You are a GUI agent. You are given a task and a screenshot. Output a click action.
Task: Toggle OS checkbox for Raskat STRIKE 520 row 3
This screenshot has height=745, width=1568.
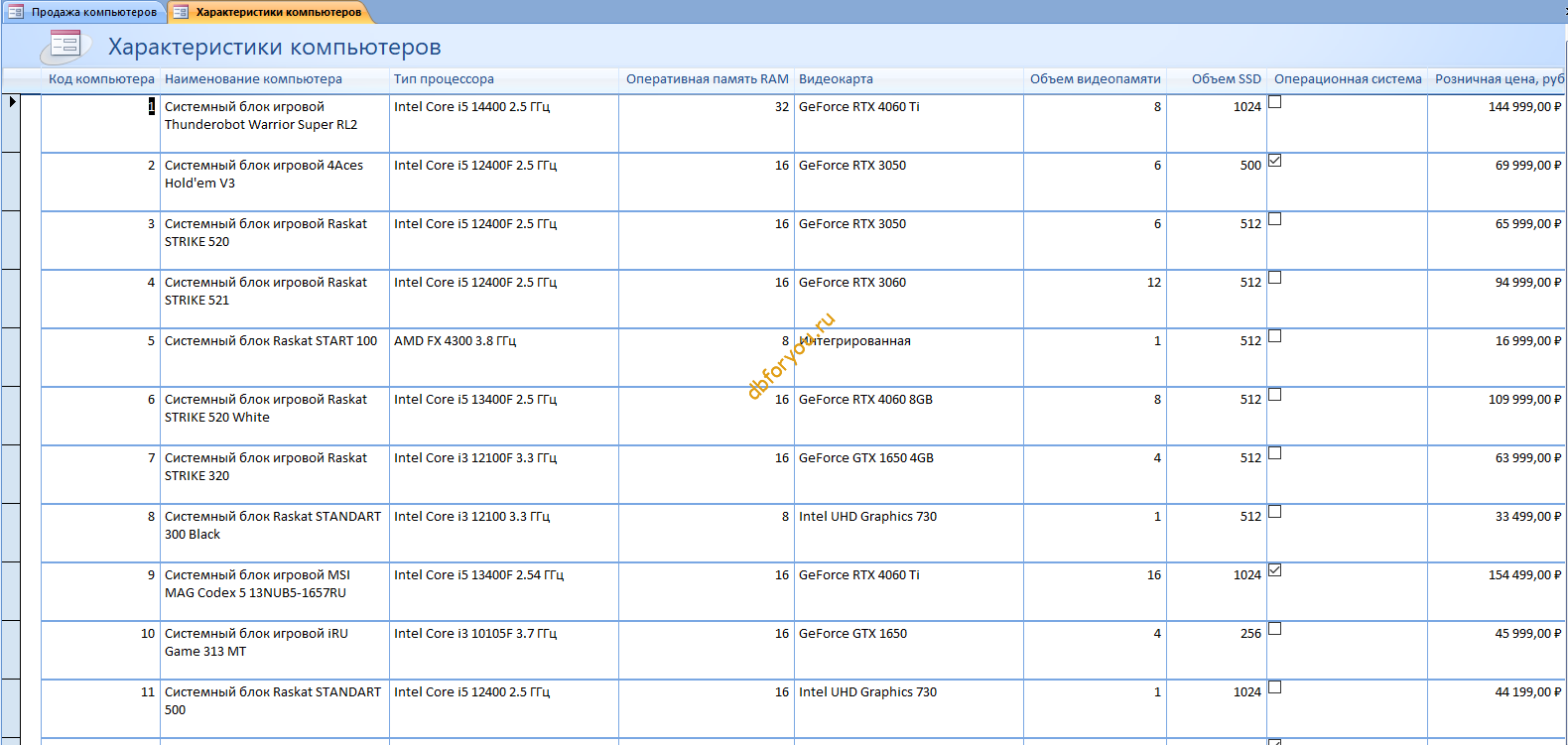[x=1275, y=218]
